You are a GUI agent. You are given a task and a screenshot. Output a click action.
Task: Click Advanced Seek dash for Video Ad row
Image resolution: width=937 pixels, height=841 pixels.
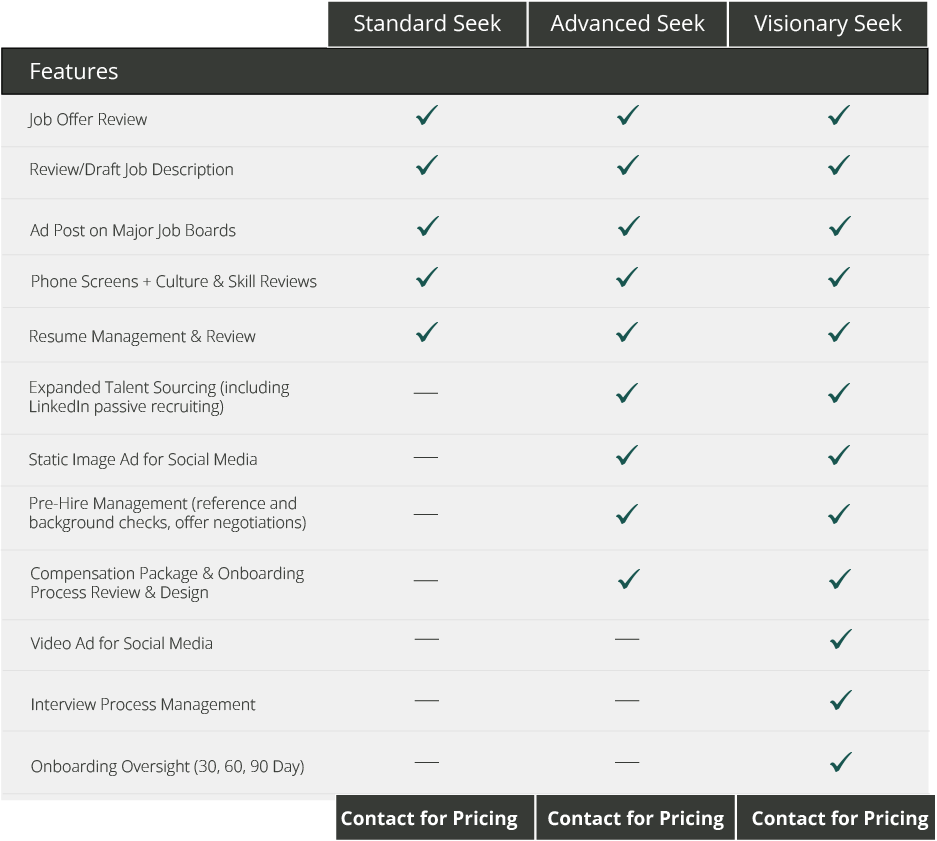tap(627, 640)
